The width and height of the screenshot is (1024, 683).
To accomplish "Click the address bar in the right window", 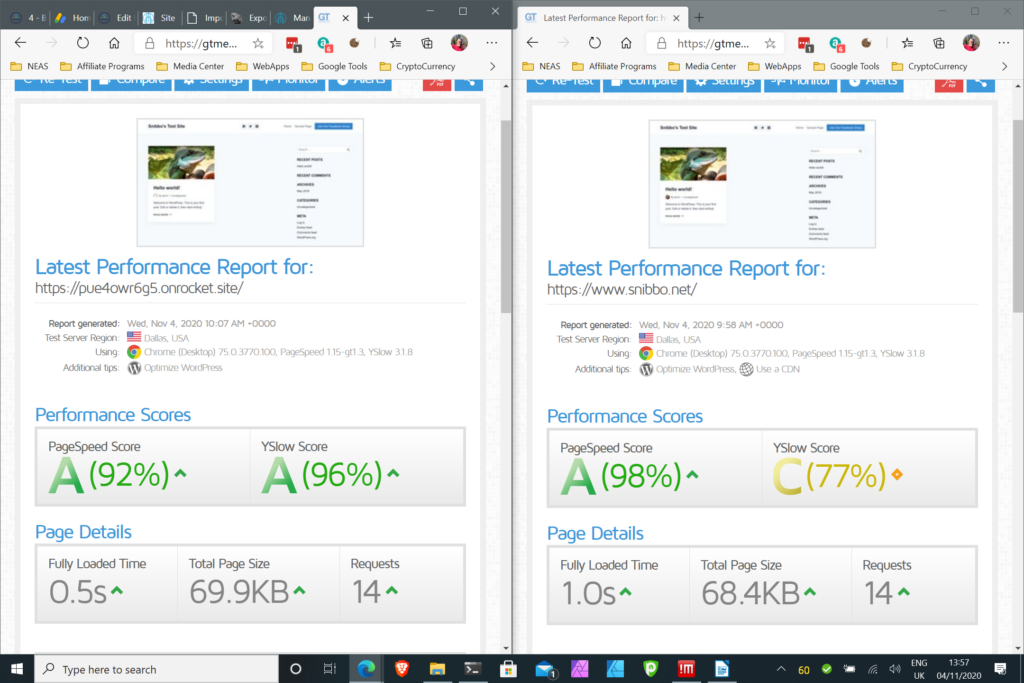I will pyautogui.click(x=716, y=43).
